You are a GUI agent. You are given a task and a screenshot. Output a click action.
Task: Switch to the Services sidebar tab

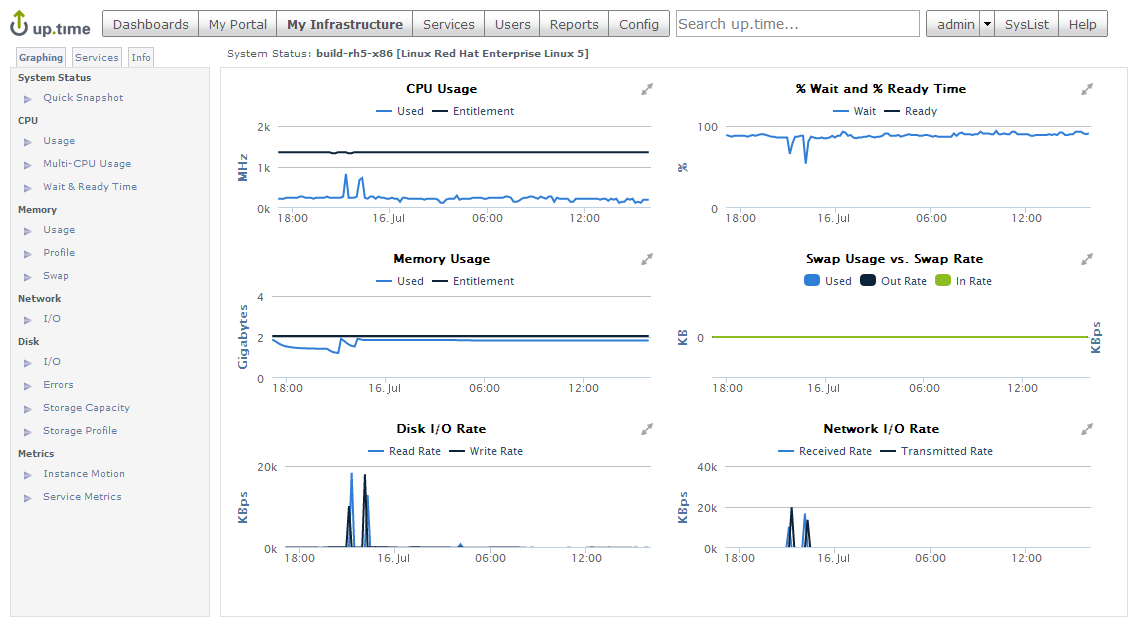point(97,58)
